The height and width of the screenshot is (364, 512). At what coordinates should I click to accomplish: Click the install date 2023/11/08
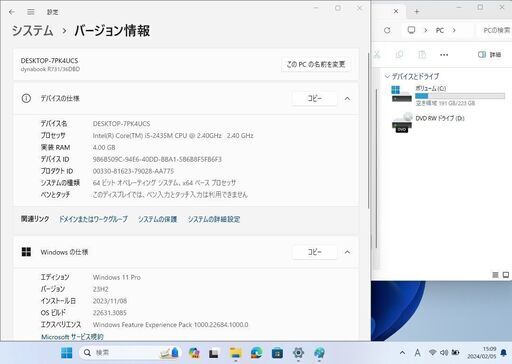click(x=110, y=301)
